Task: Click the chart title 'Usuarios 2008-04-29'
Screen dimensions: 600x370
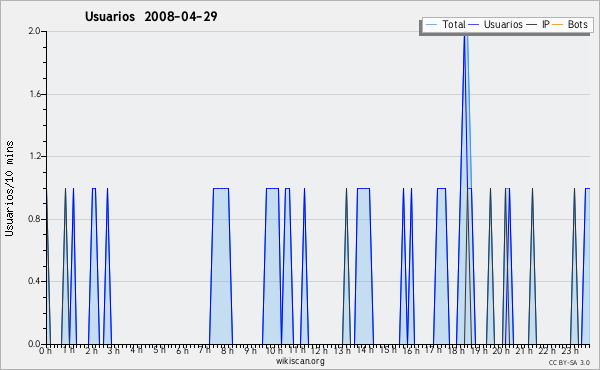Action: coord(151,16)
